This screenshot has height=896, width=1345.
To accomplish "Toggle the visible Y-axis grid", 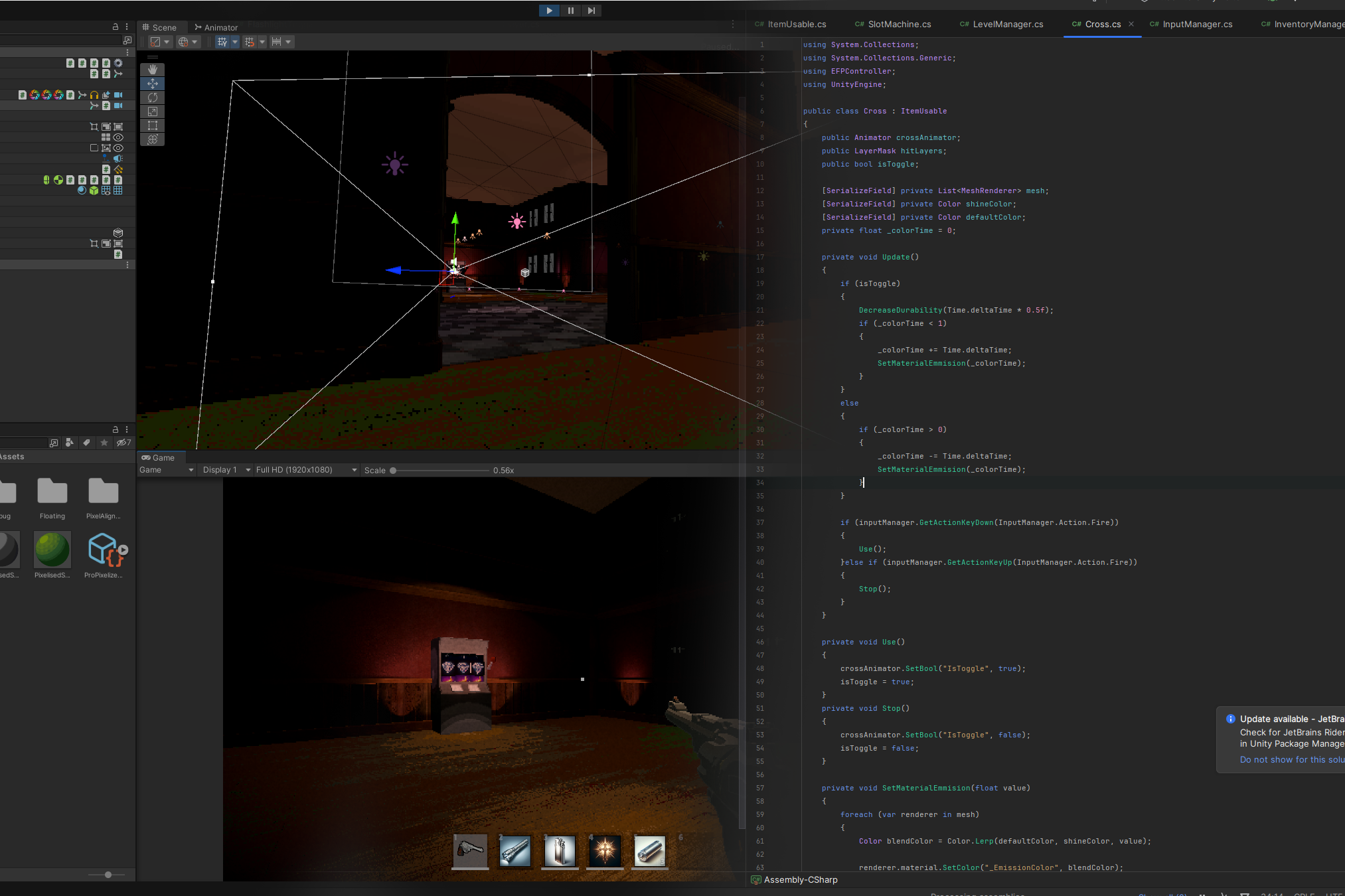I will [222, 42].
